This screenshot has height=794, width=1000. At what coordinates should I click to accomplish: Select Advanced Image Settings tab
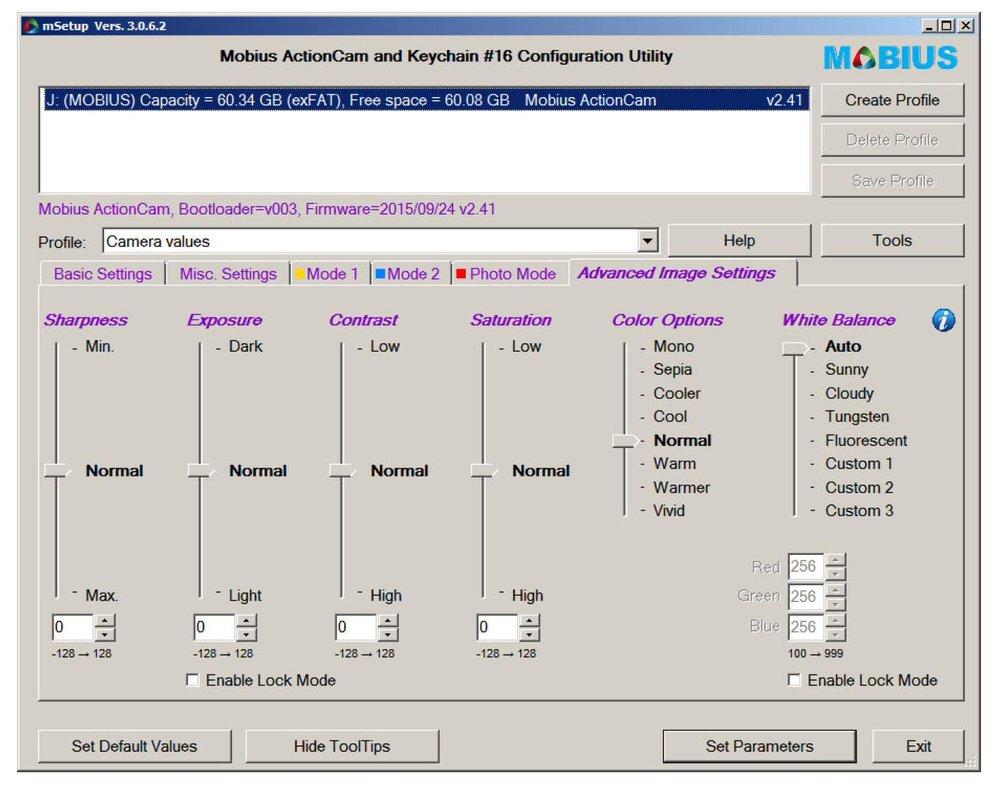coord(682,273)
